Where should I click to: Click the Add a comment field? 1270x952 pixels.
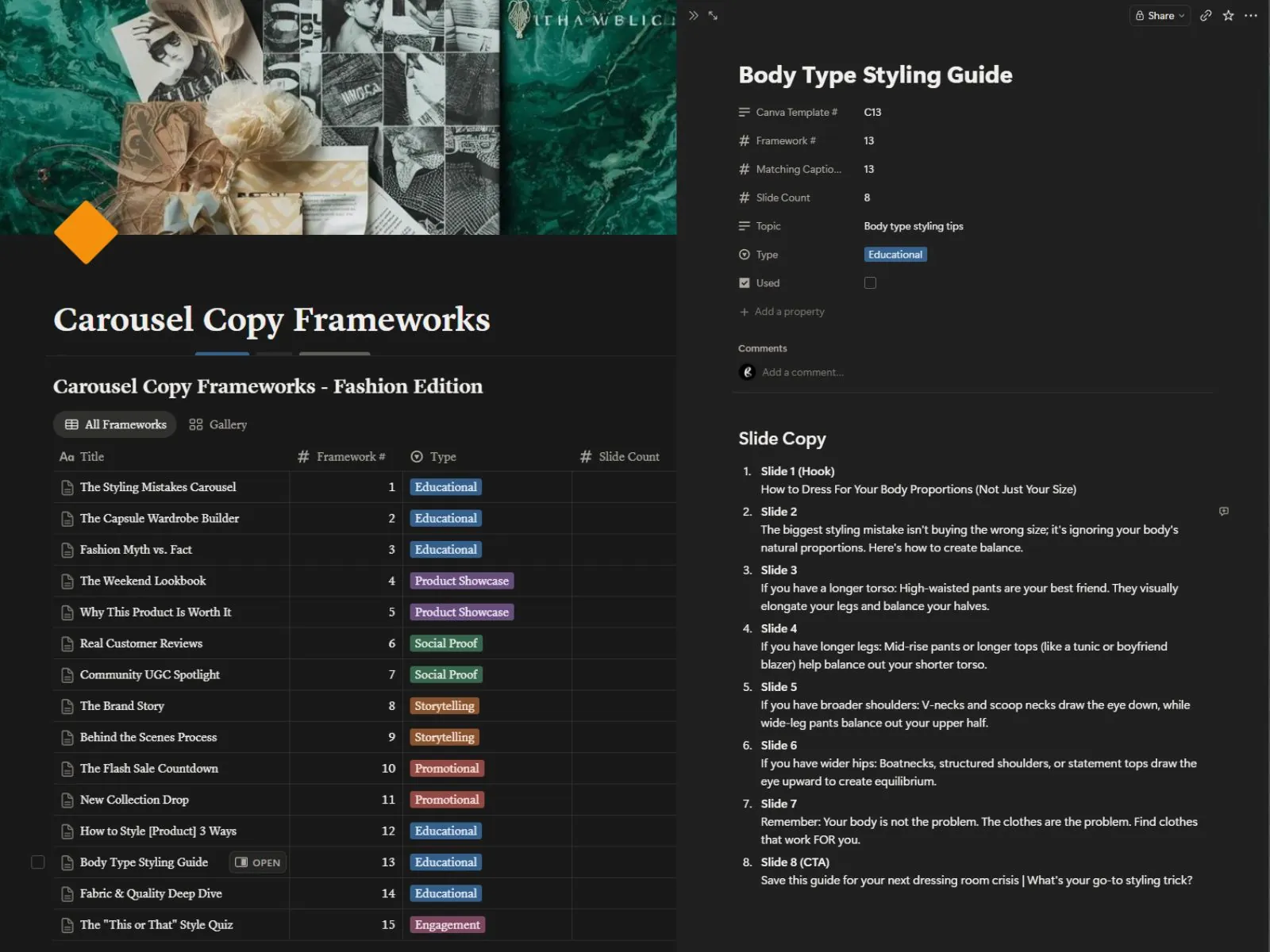pos(802,372)
